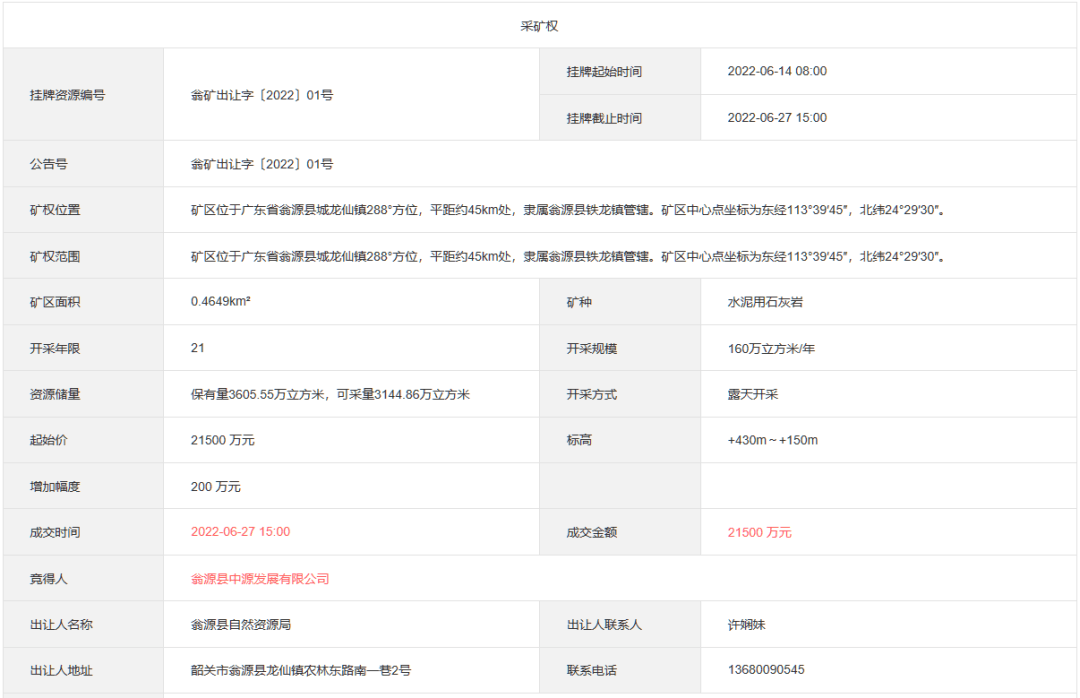
Task: Click the resource number value beside 挂牌资源编号
Action: [x=262, y=95]
